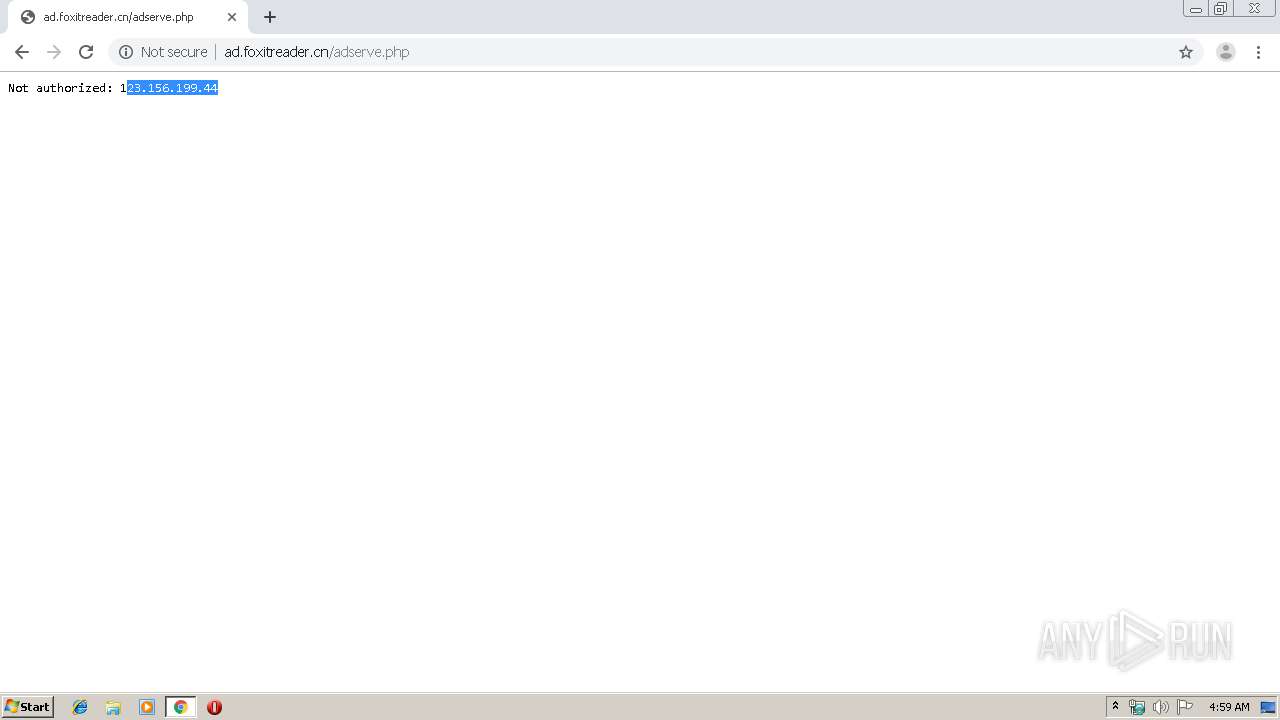Select the ad.foxitreader.cn/adserve.php tab
This screenshot has height=720, width=1280.
pos(127,17)
